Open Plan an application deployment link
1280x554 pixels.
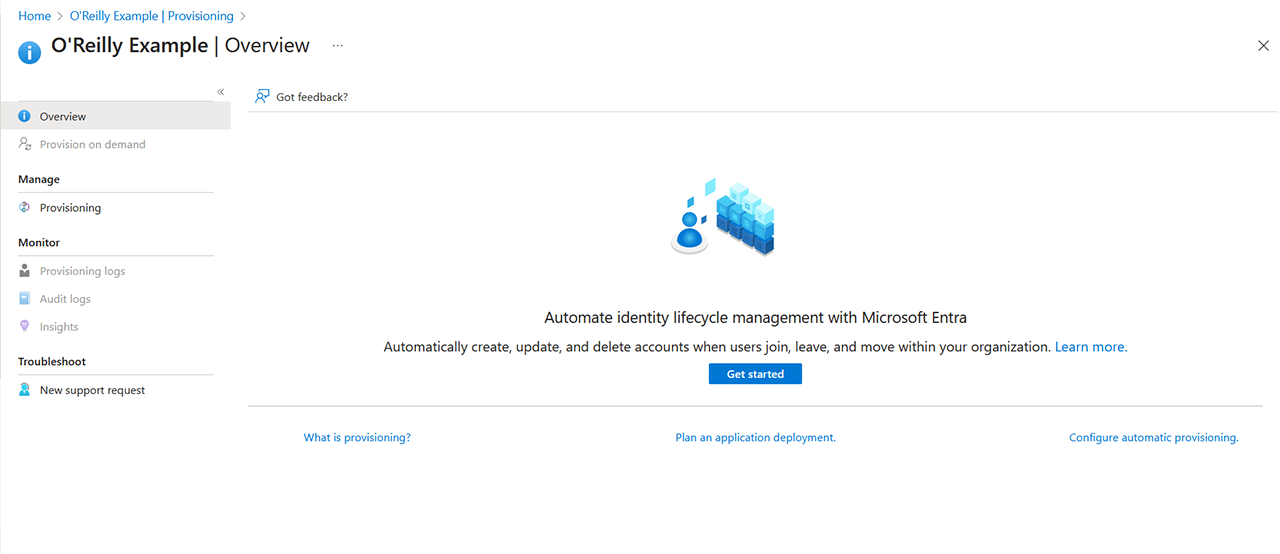[755, 437]
